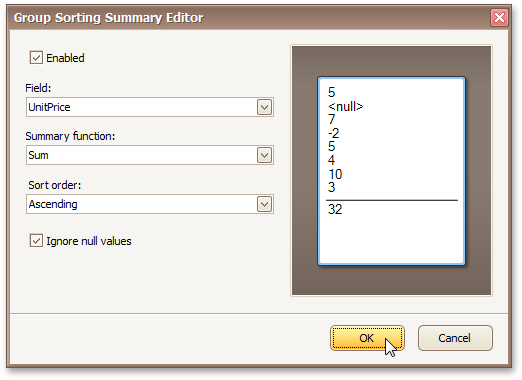This screenshot has width=522, height=380.
Task: Click the 'Ignore null values' label text
Action: click(89, 241)
